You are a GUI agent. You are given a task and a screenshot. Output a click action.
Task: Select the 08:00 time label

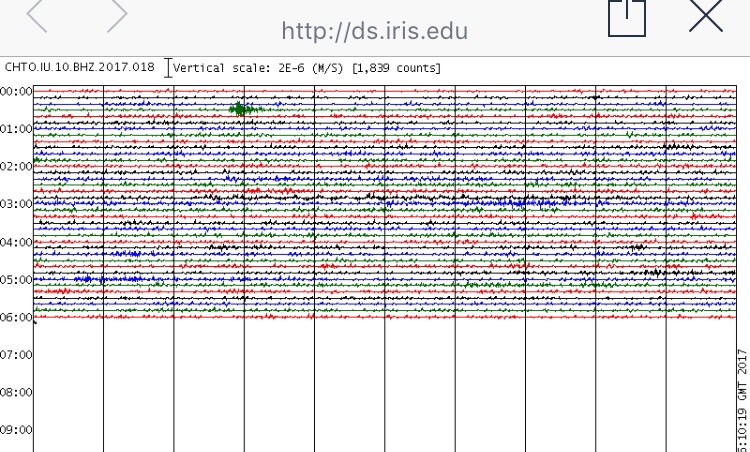tap(16, 392)
